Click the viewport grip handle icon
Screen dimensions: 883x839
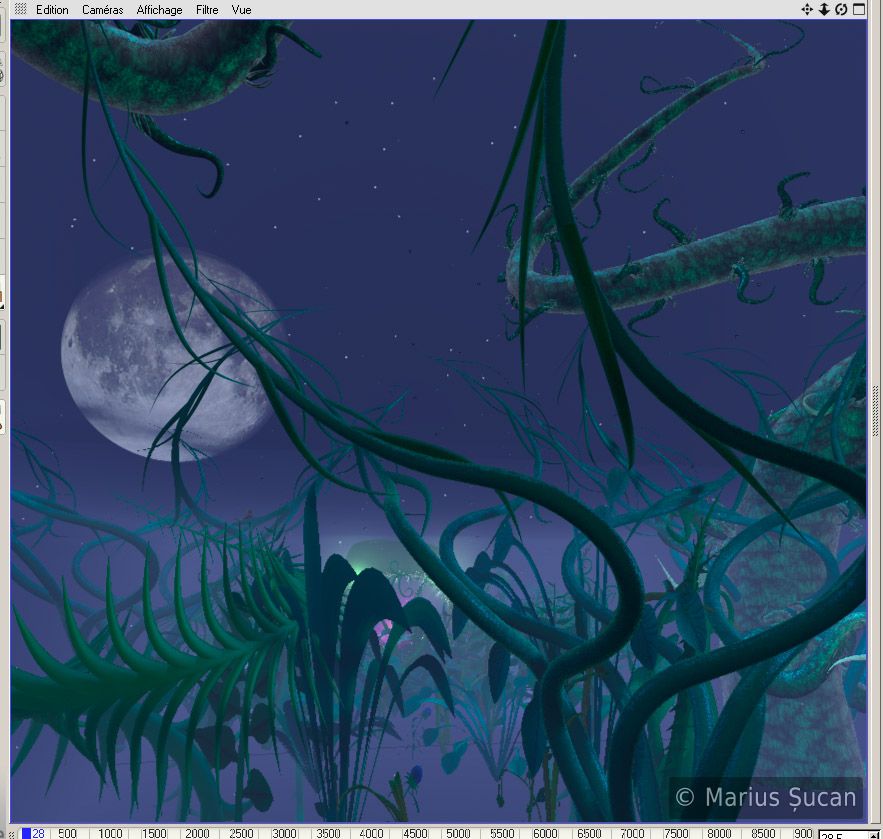click(20, 9)
